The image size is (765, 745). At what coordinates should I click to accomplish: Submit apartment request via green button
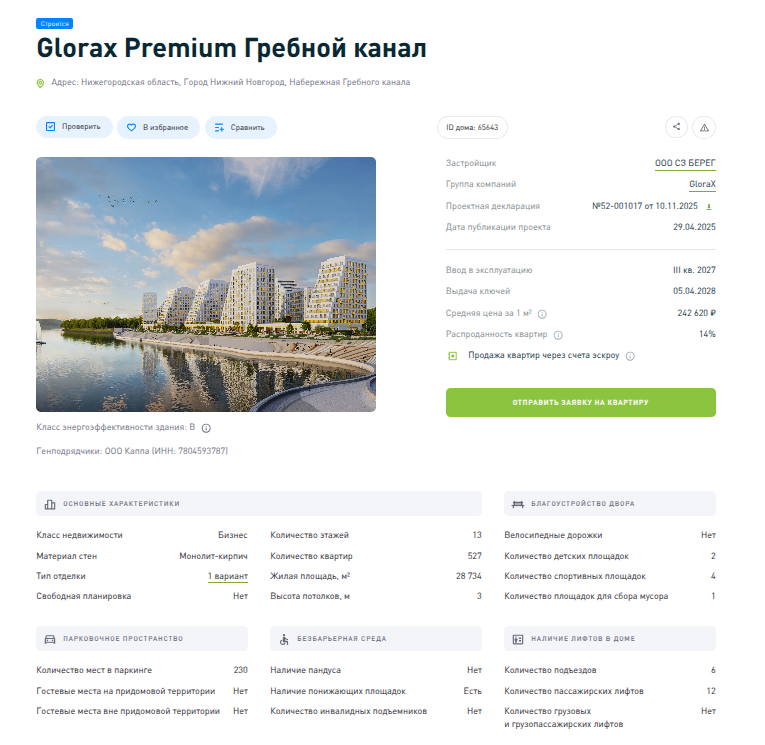coord(581,402)
